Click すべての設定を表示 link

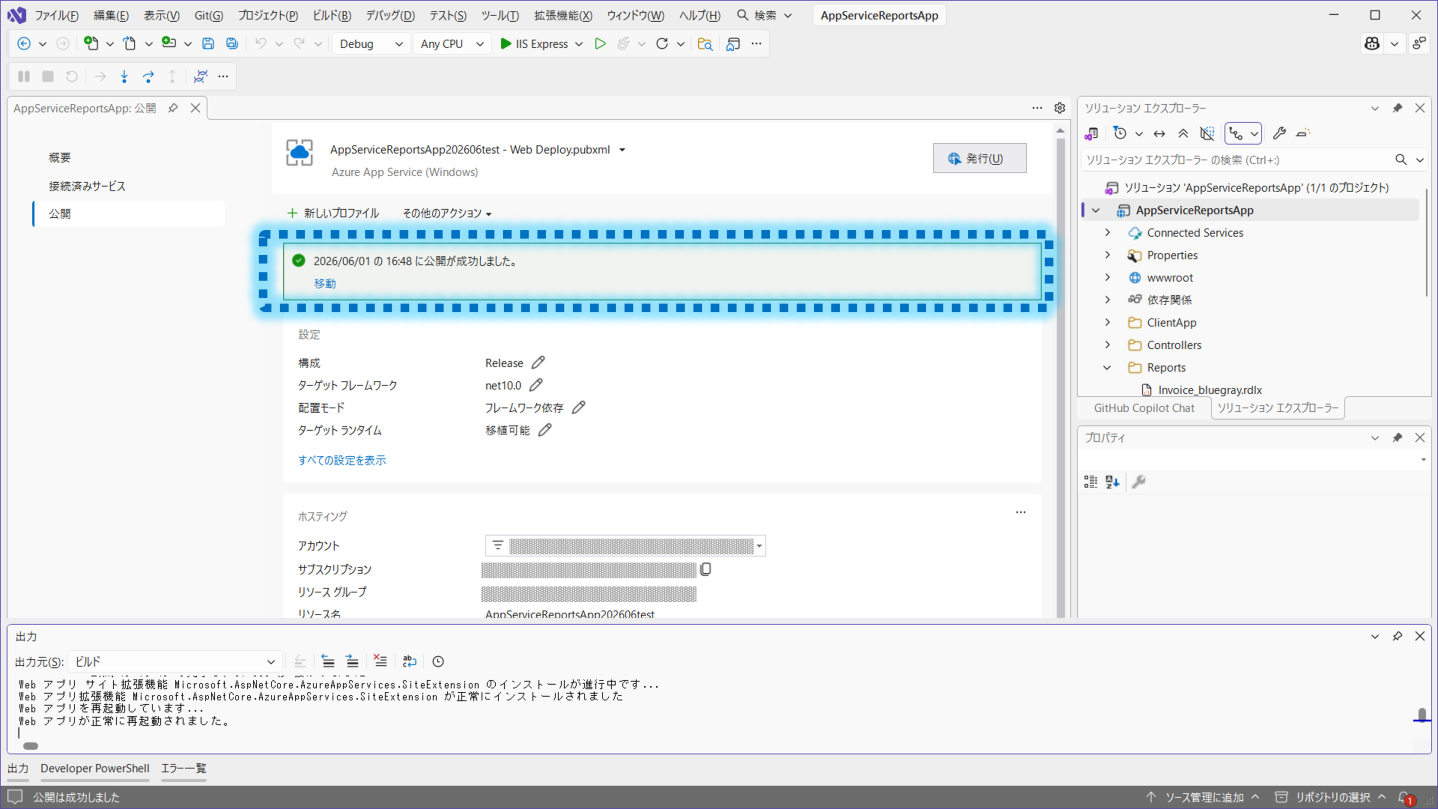click(342, 460)
